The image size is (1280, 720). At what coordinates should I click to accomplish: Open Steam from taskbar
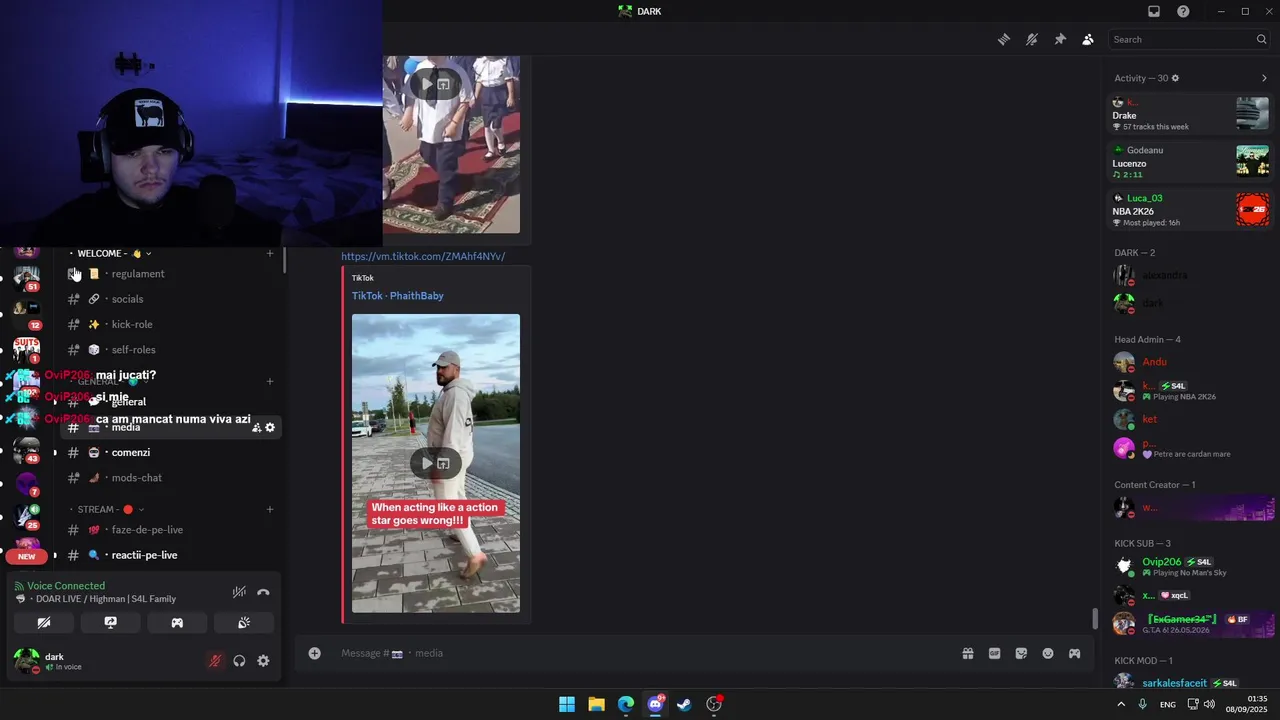pyautogui.click(x=684, y=704)
